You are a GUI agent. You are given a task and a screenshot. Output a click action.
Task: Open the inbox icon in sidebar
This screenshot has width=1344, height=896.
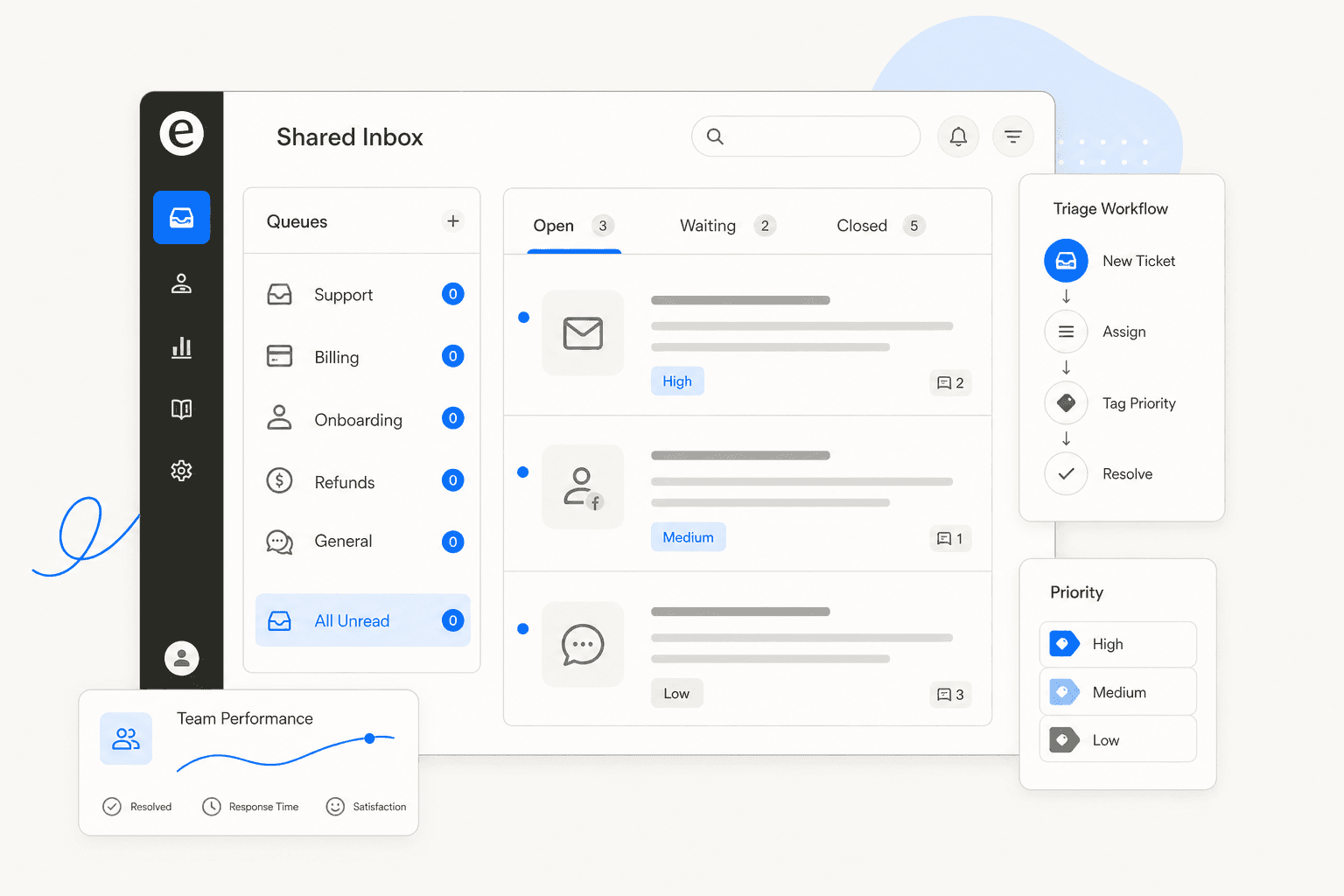click(x=181, y=217)
